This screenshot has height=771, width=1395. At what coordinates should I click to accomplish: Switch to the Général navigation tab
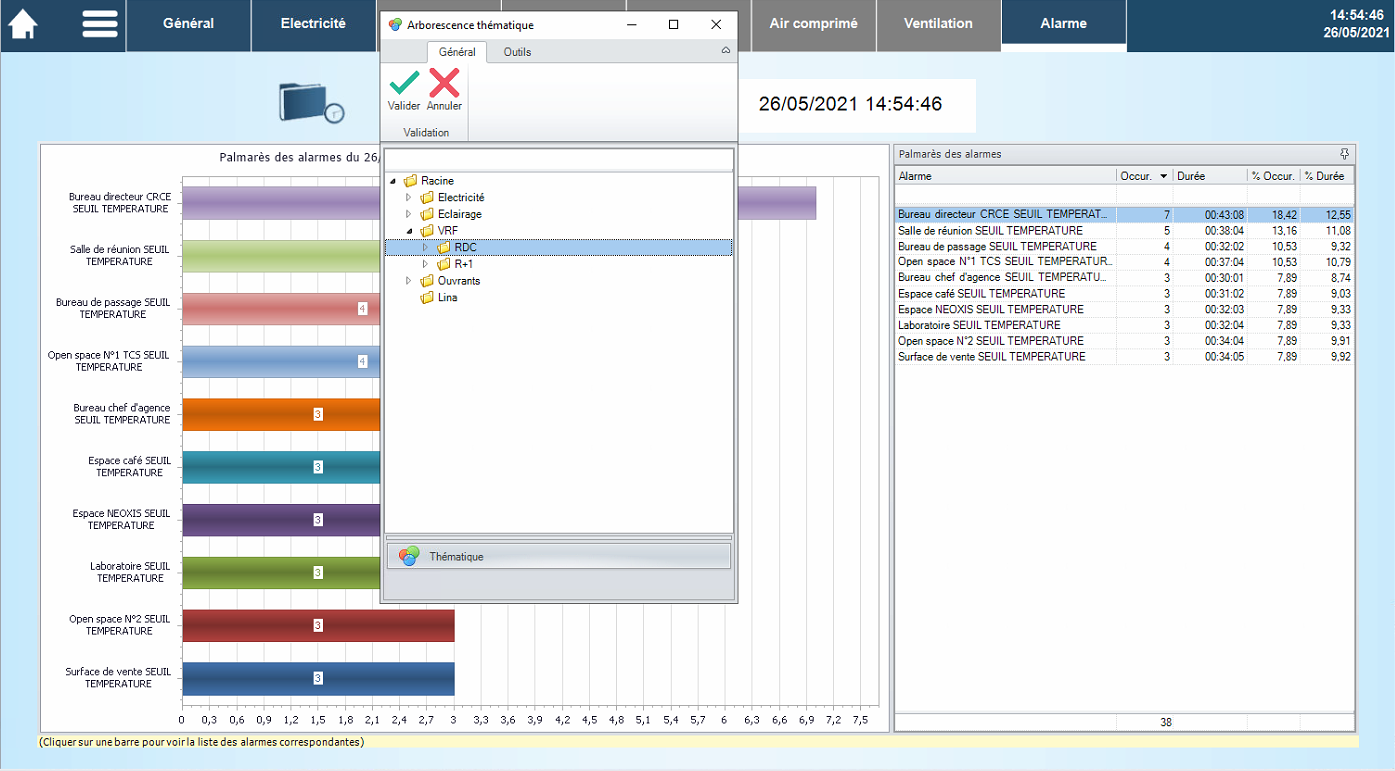tap(188, 24)
